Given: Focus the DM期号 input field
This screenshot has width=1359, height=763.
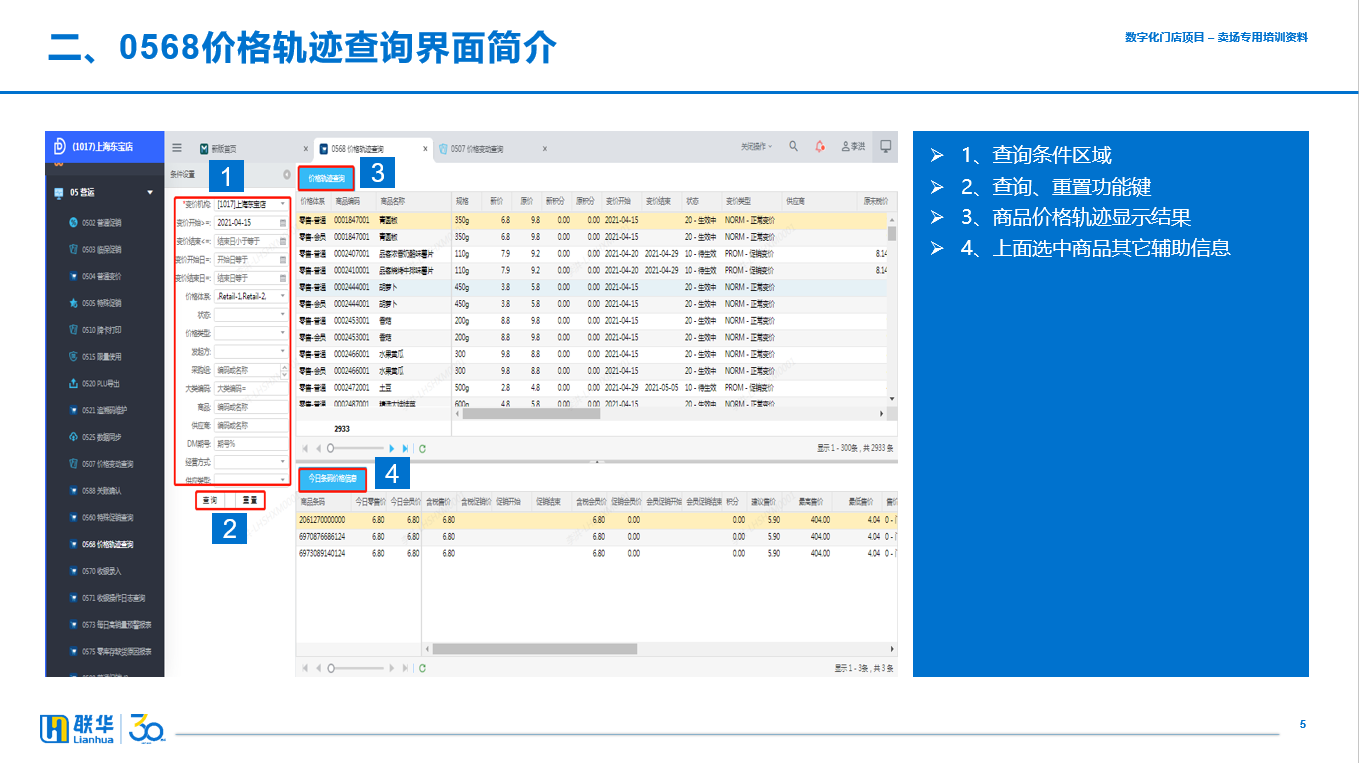Looking at the screenshot, I should pyautogui.click(x=251, y=444).
